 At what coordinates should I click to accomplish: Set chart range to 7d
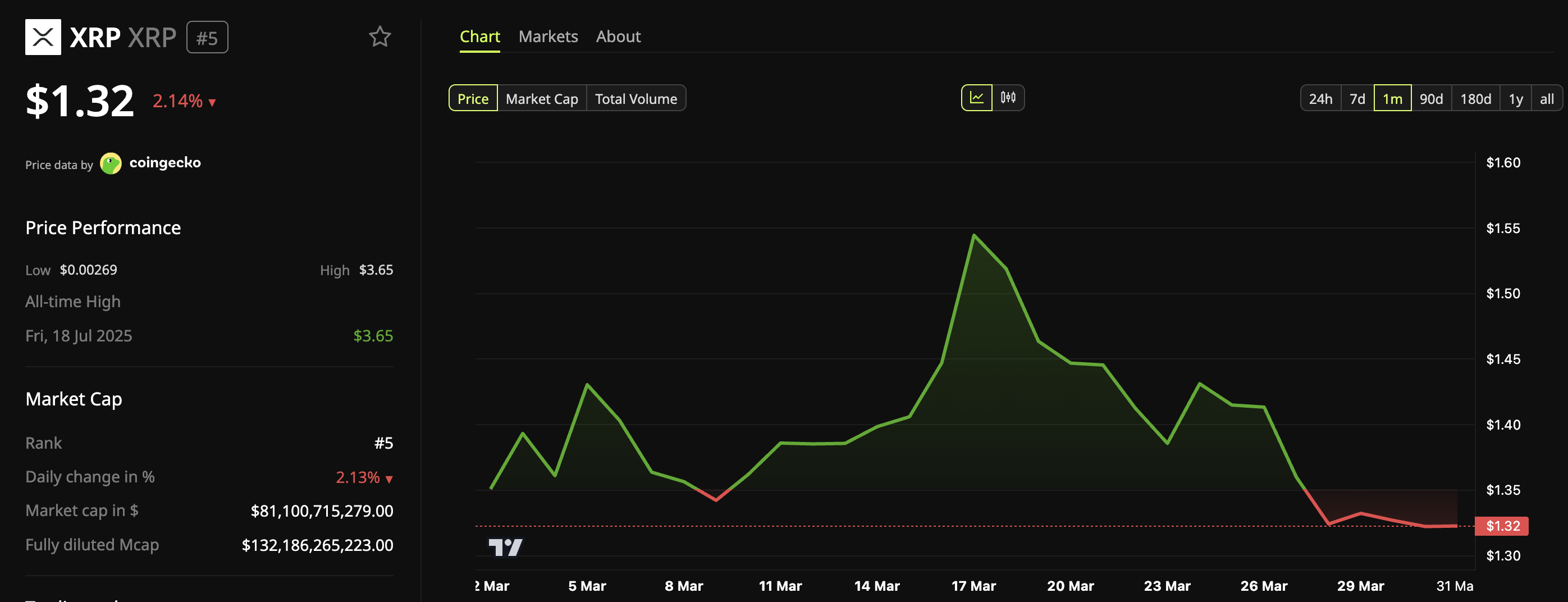pos(1357,98)
